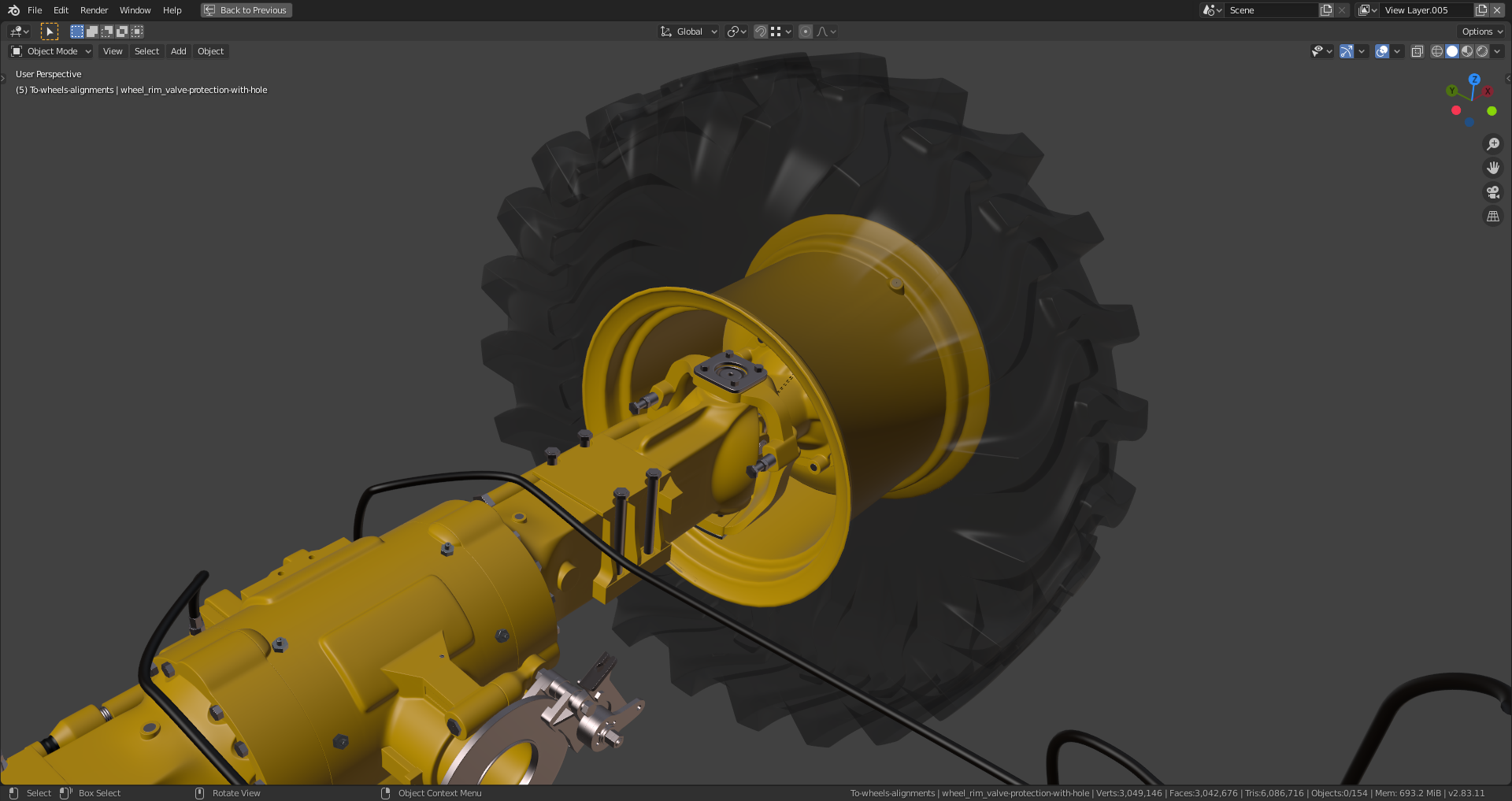1512x801 pixels.
Task: Click the Zoom view magnifier icon
Action: click(x=1492, y=144)
